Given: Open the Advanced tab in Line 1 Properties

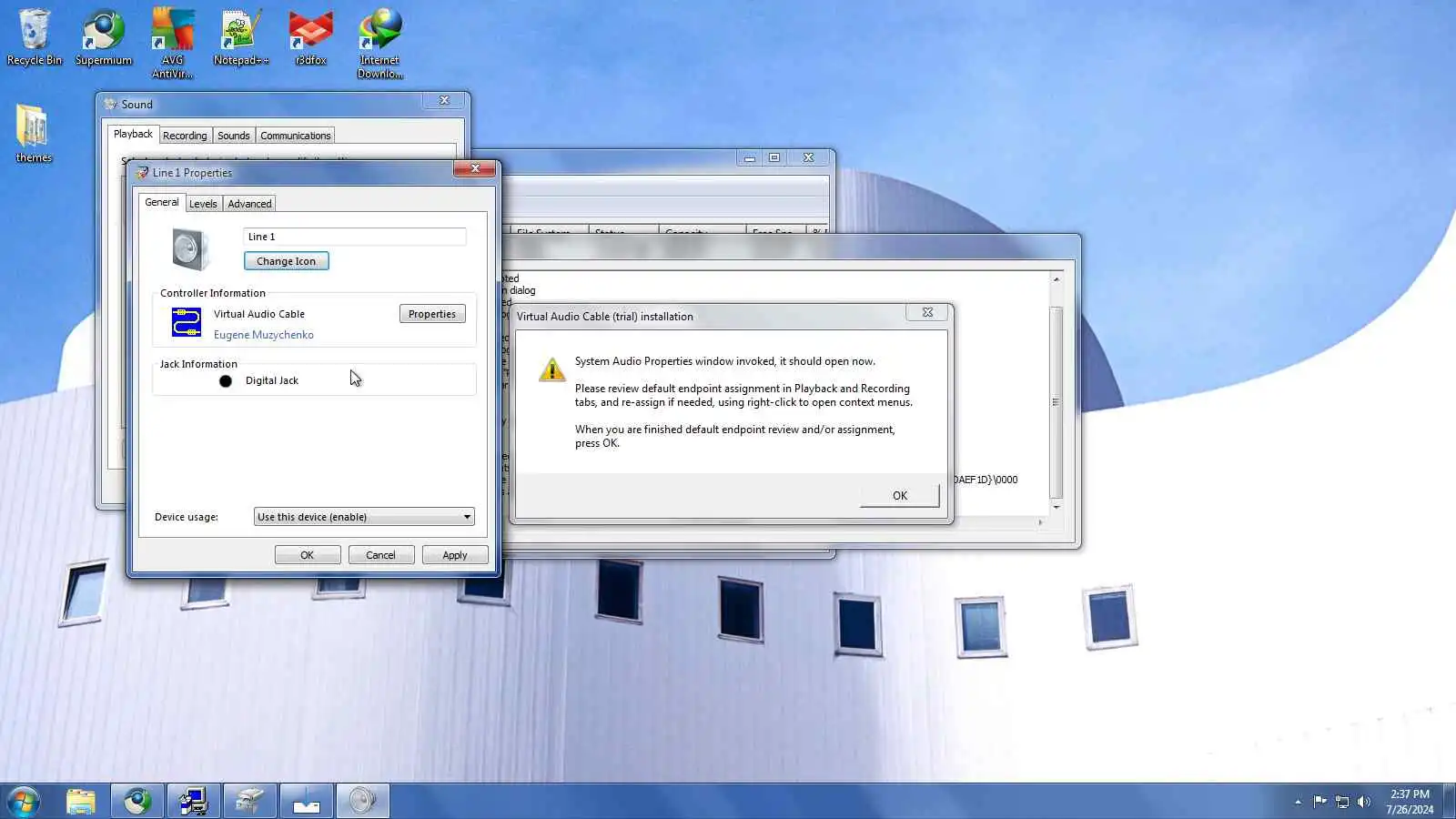Looking at the screenshot, I should 249,204.
